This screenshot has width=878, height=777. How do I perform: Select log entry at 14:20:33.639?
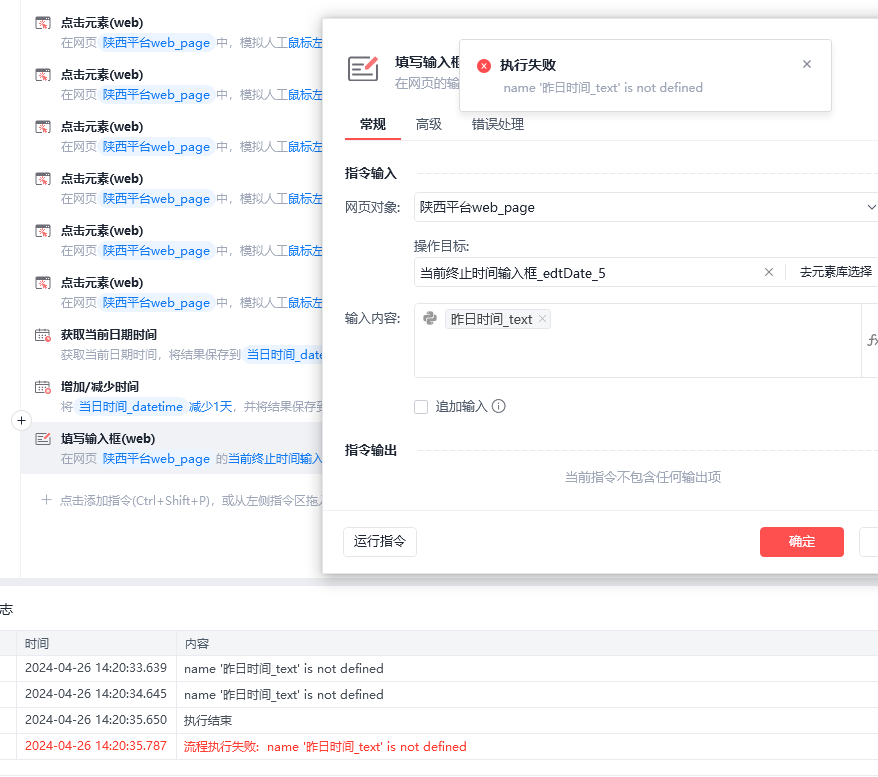(439, 668)
